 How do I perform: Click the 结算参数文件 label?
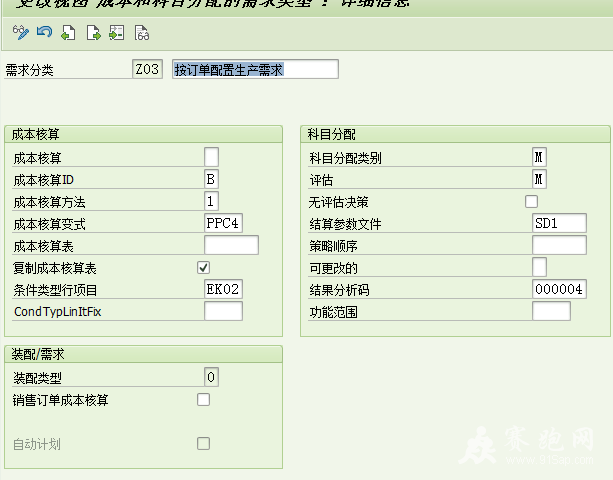point(345,224)
